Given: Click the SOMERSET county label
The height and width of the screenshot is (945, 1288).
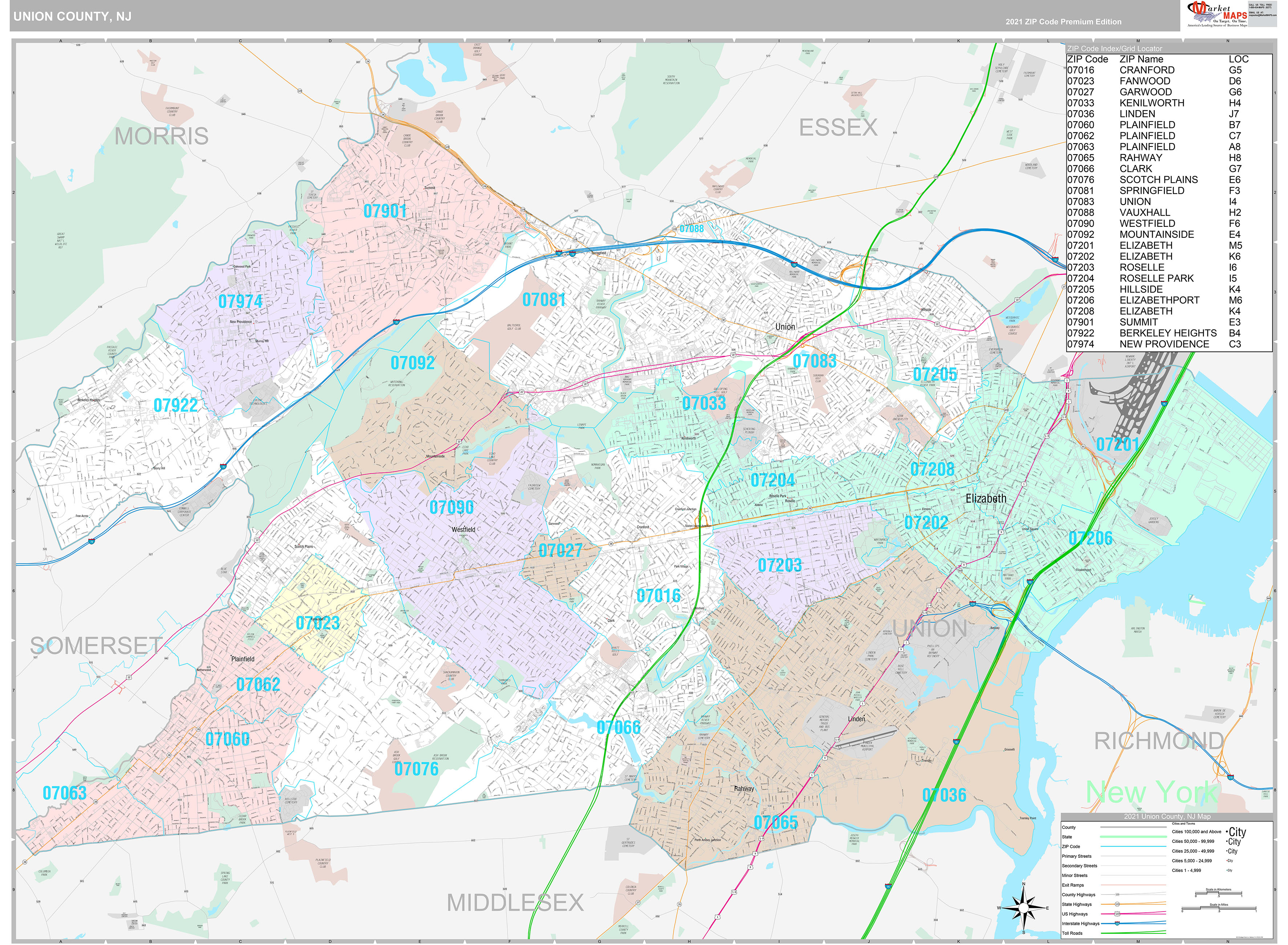Looking at the screenshot, I should [x=97, y=646].
